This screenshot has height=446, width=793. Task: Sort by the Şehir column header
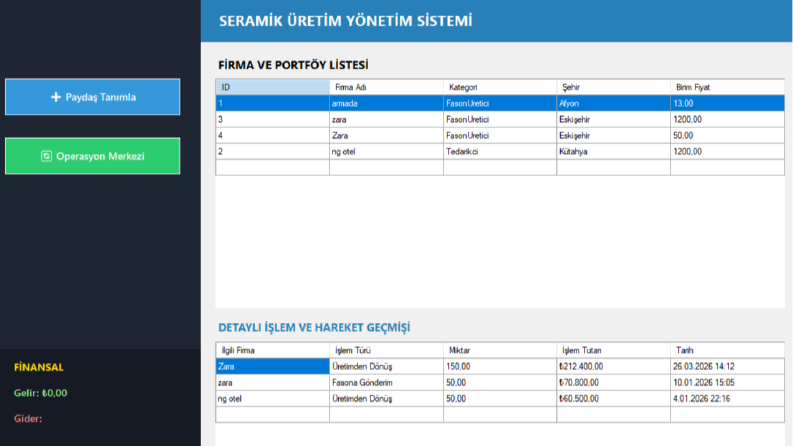(613, 87)
